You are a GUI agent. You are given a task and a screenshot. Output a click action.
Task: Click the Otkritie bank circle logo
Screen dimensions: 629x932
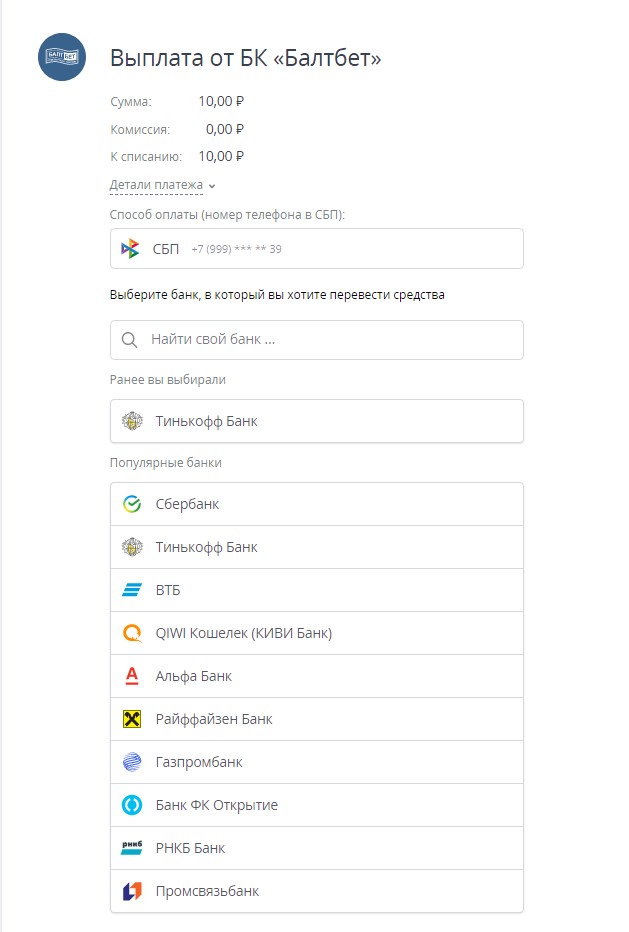[132, 805]
